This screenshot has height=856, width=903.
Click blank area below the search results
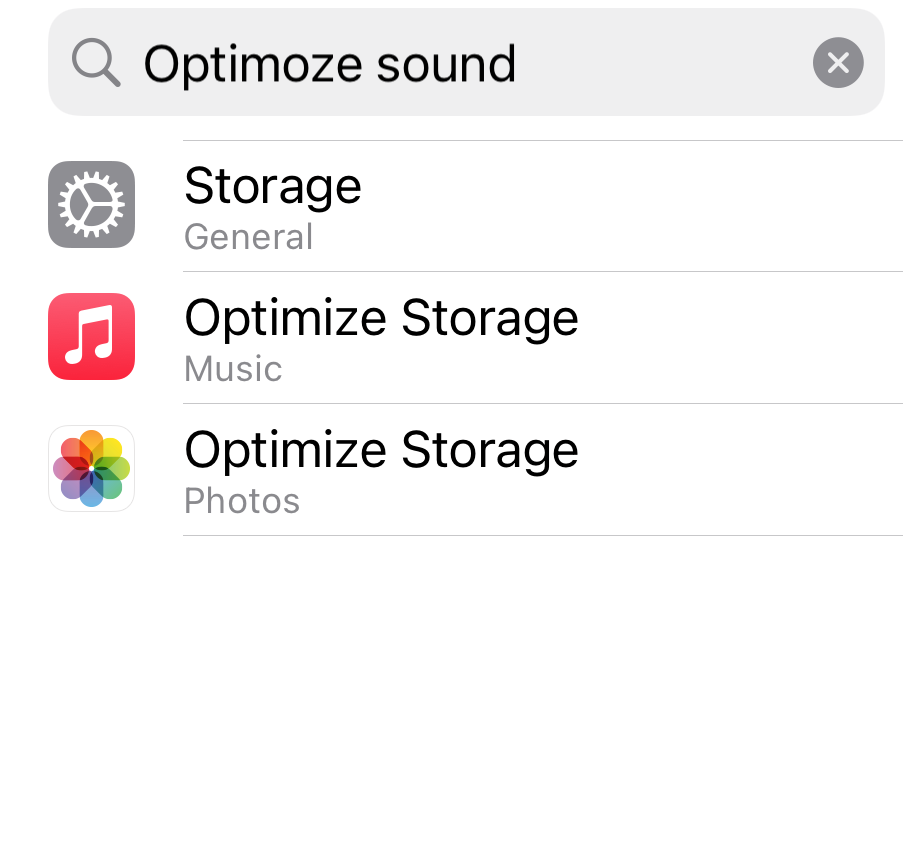[x=452, y=691]
